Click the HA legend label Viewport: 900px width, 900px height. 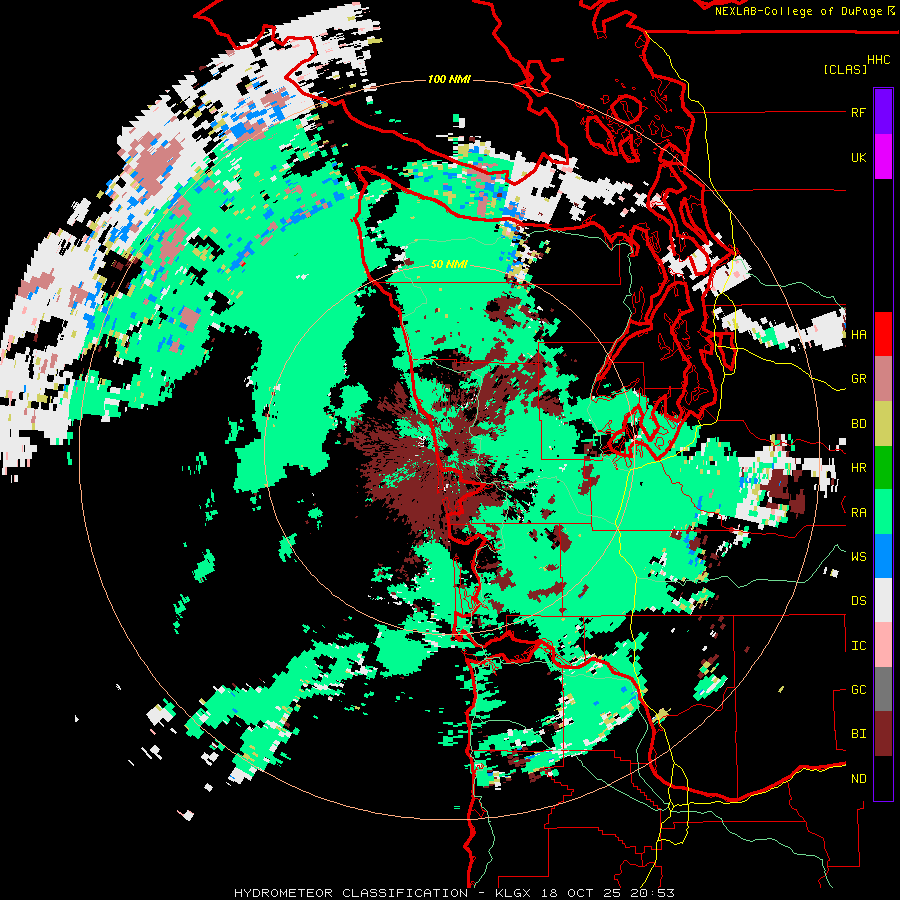(x=858, y=334)
